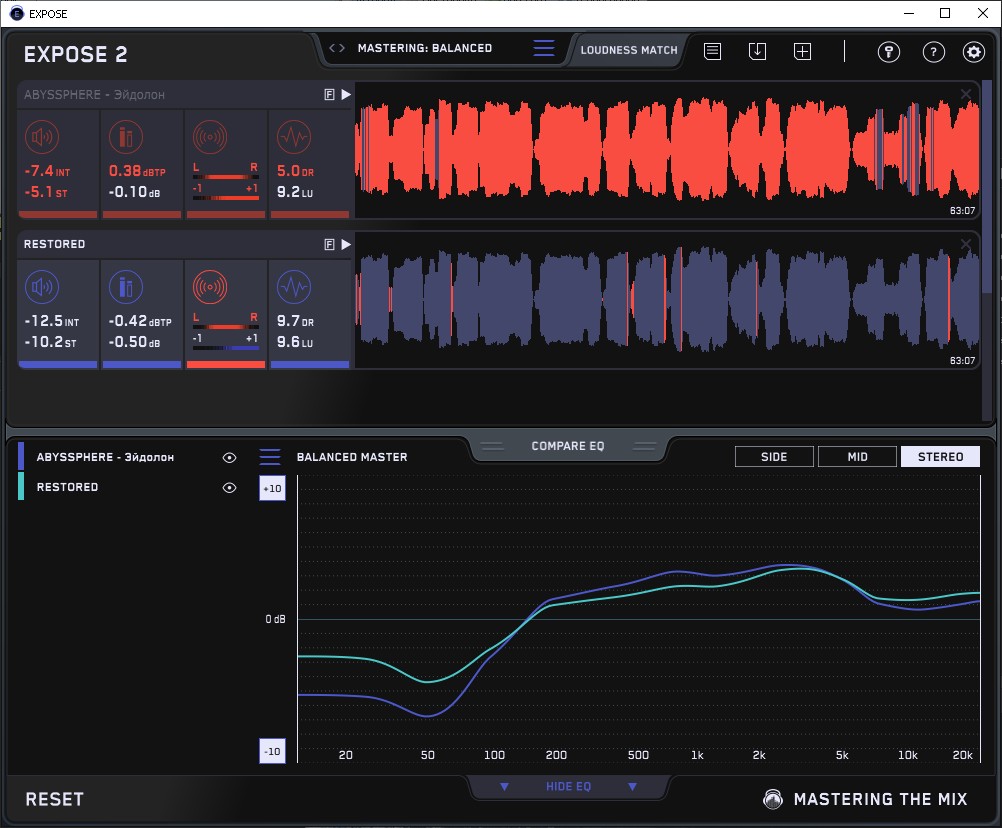Open the notes list icon in the toolbar
Screen dimensions: 1002x828
pyautogui.click(x=713, y=51)
